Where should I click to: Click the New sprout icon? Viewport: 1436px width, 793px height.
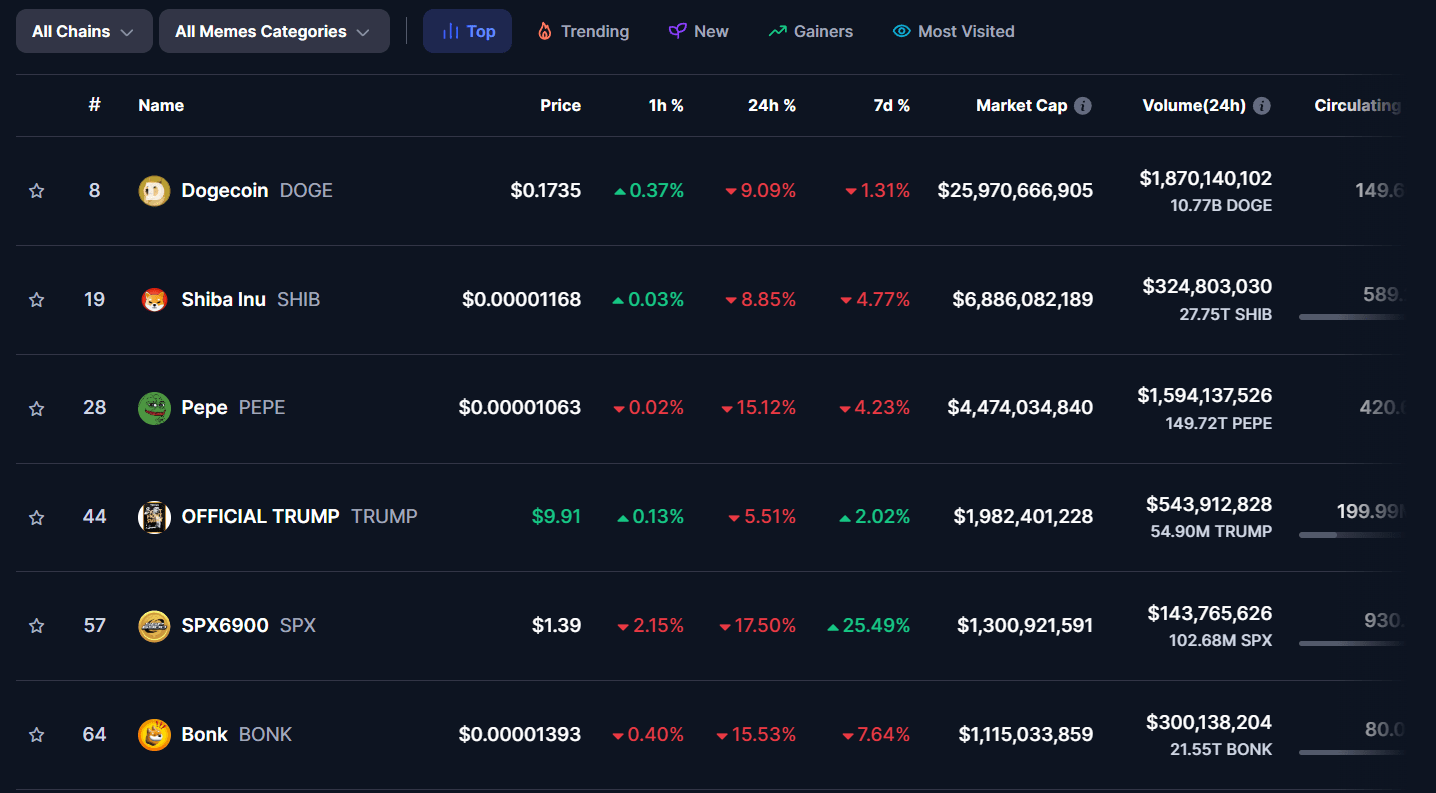677,31
